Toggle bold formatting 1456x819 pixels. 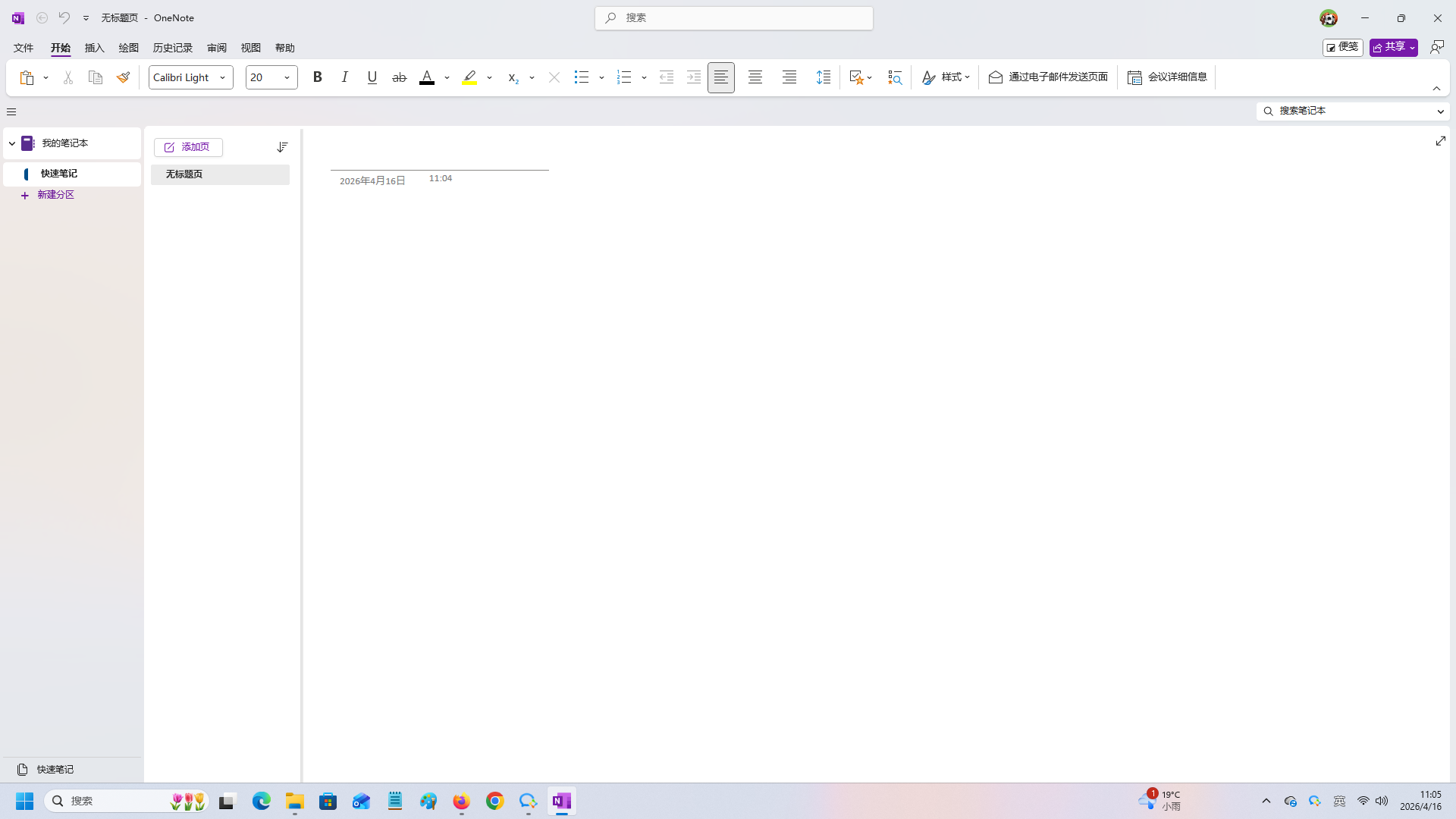point(318,77)
